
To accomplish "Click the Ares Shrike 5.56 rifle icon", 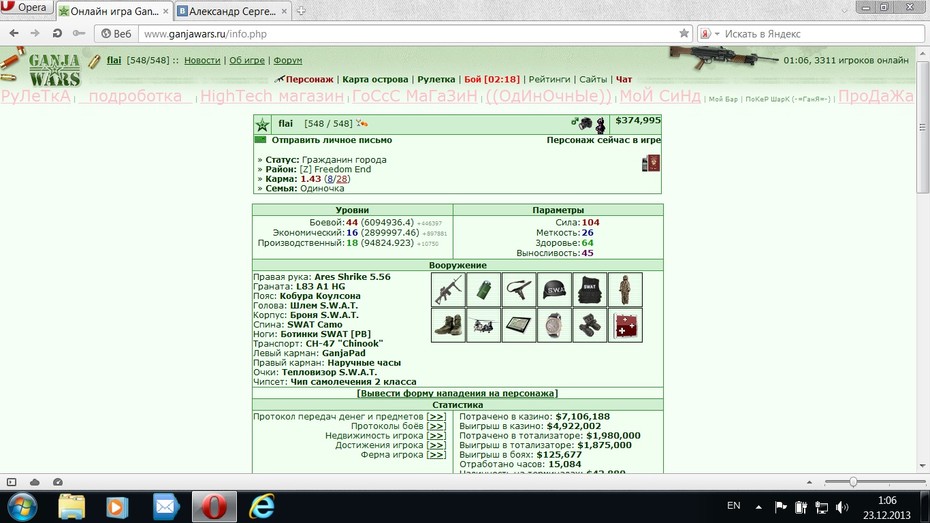I will click(448, 289).
